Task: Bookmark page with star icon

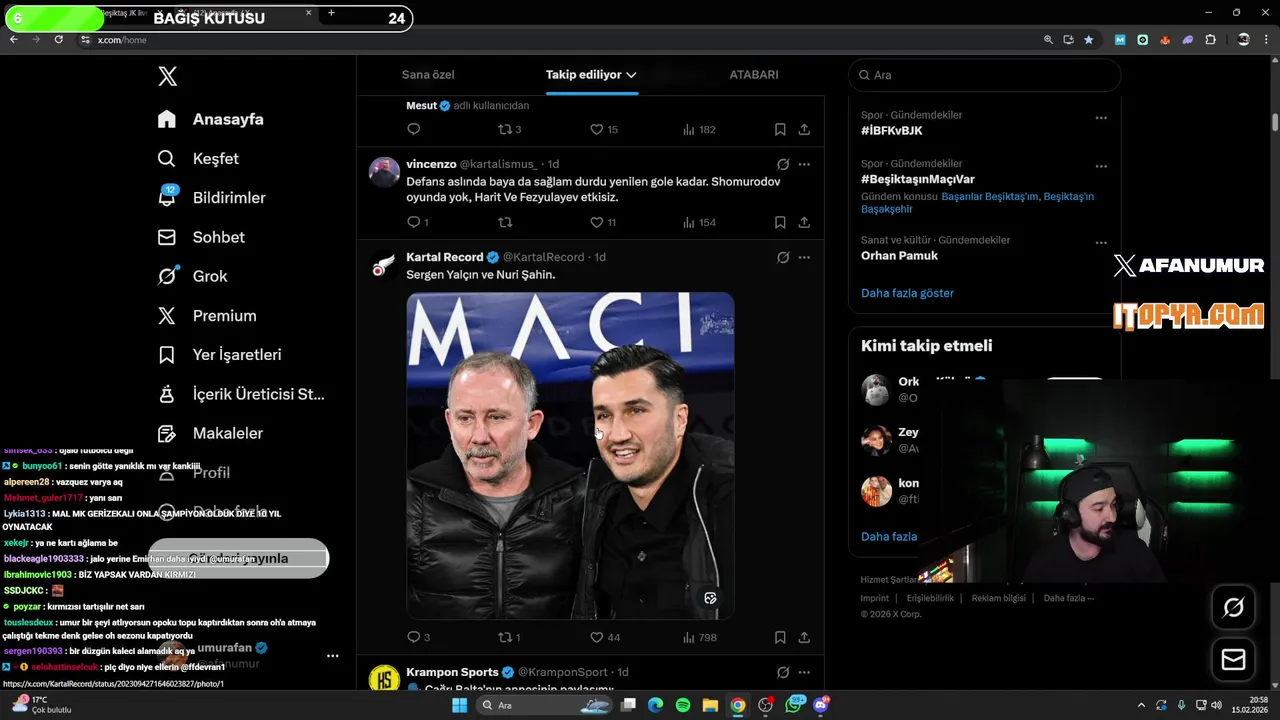Action: 1089,40
